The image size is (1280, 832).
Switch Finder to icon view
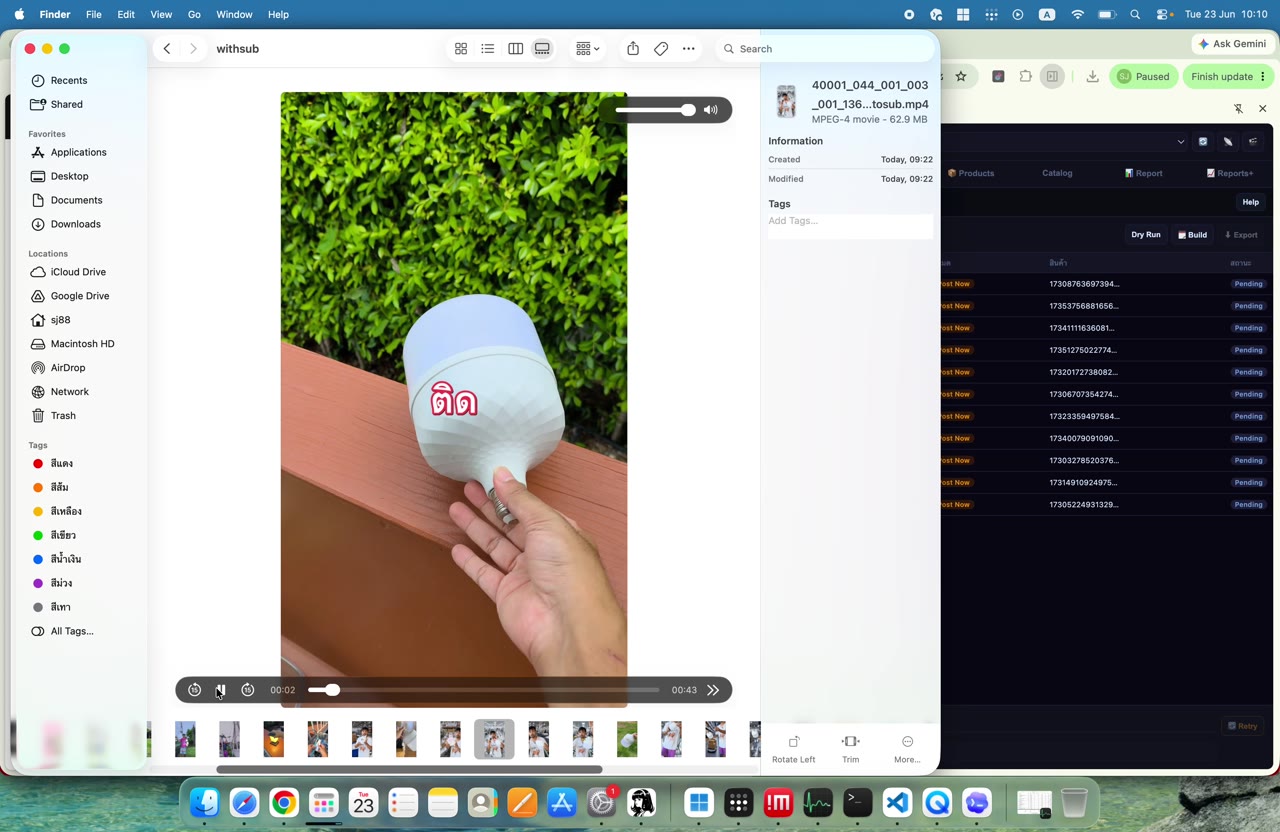(x=461, y=48)
